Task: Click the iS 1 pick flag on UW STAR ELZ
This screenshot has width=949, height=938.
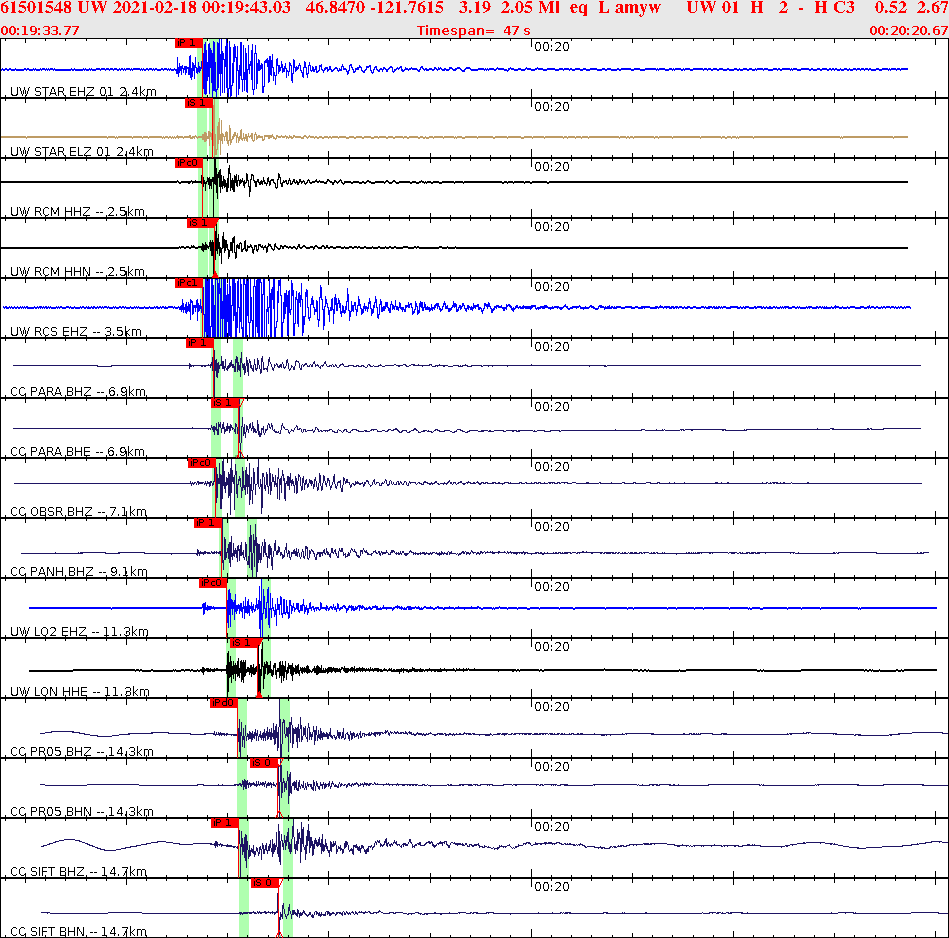Action: (x=198, y=103)
